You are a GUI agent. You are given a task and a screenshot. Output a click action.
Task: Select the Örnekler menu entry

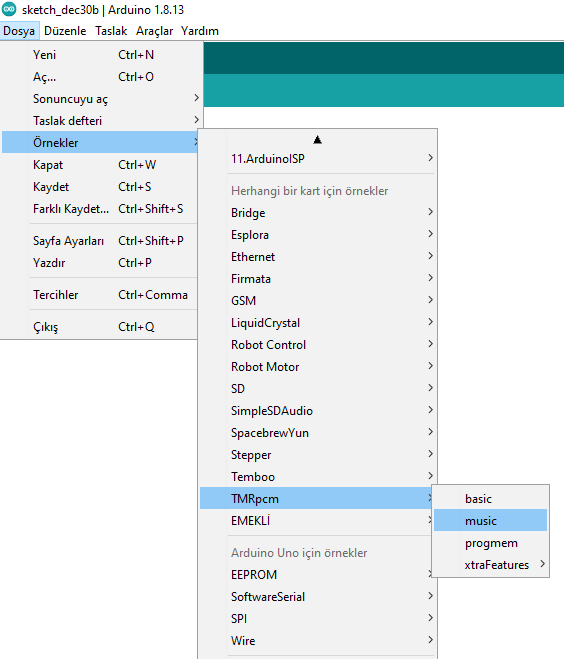[100, 142]
